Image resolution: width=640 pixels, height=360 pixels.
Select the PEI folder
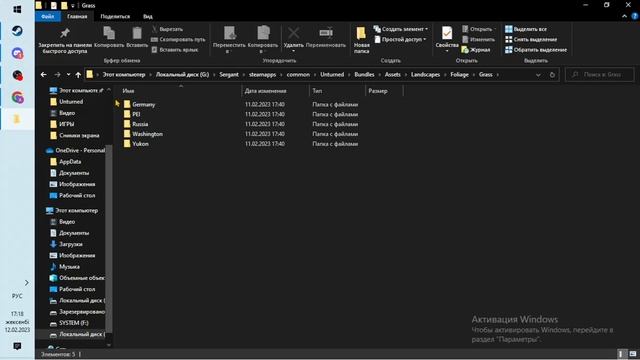pos(136,114)
